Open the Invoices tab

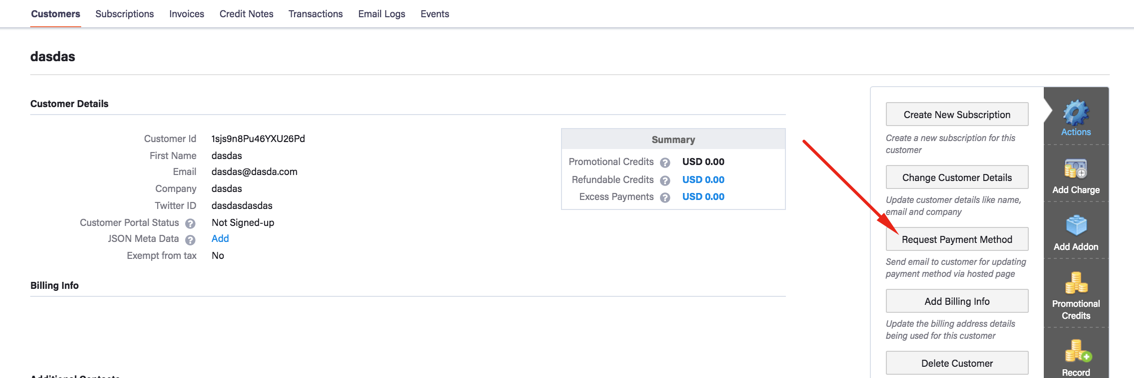coord(187,14)
